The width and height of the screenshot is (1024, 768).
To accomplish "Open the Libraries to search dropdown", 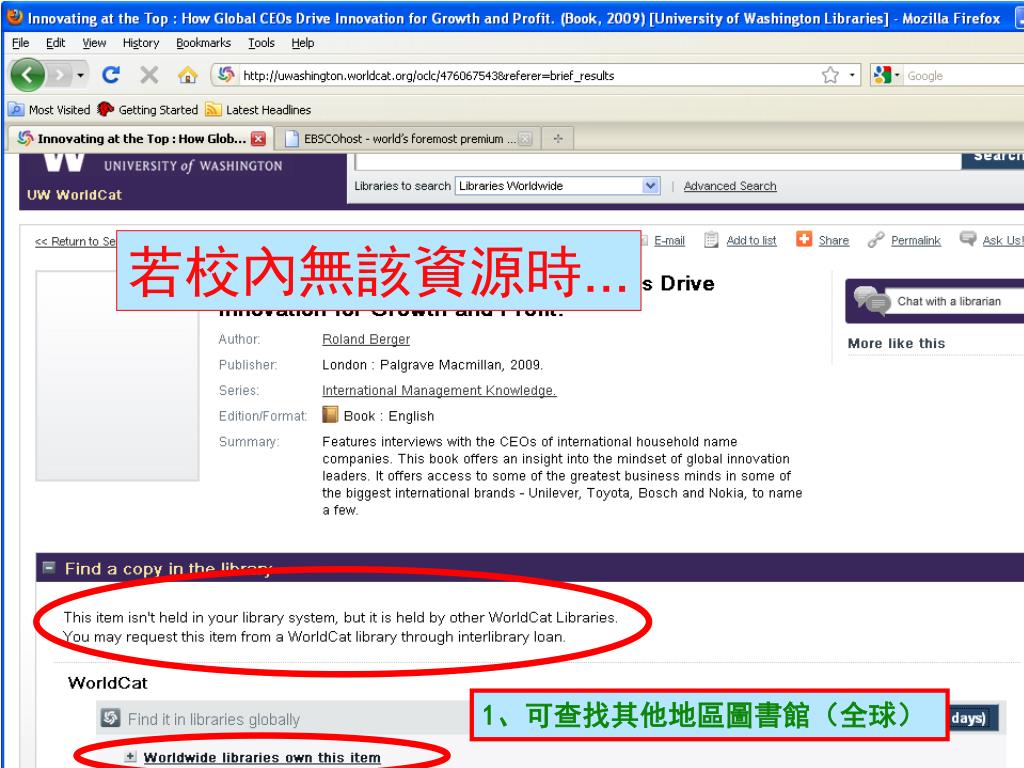I will (x=558, y=186).
